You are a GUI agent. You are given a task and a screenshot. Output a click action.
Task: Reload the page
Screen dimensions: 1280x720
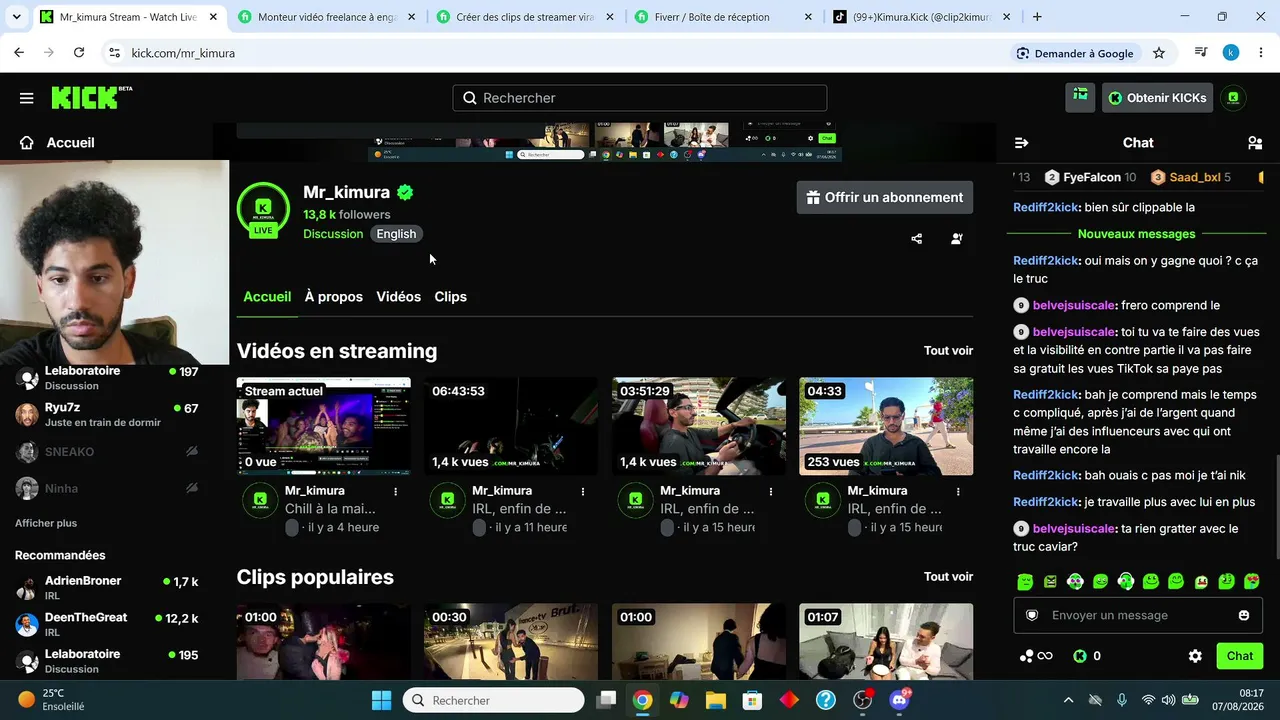79,53
